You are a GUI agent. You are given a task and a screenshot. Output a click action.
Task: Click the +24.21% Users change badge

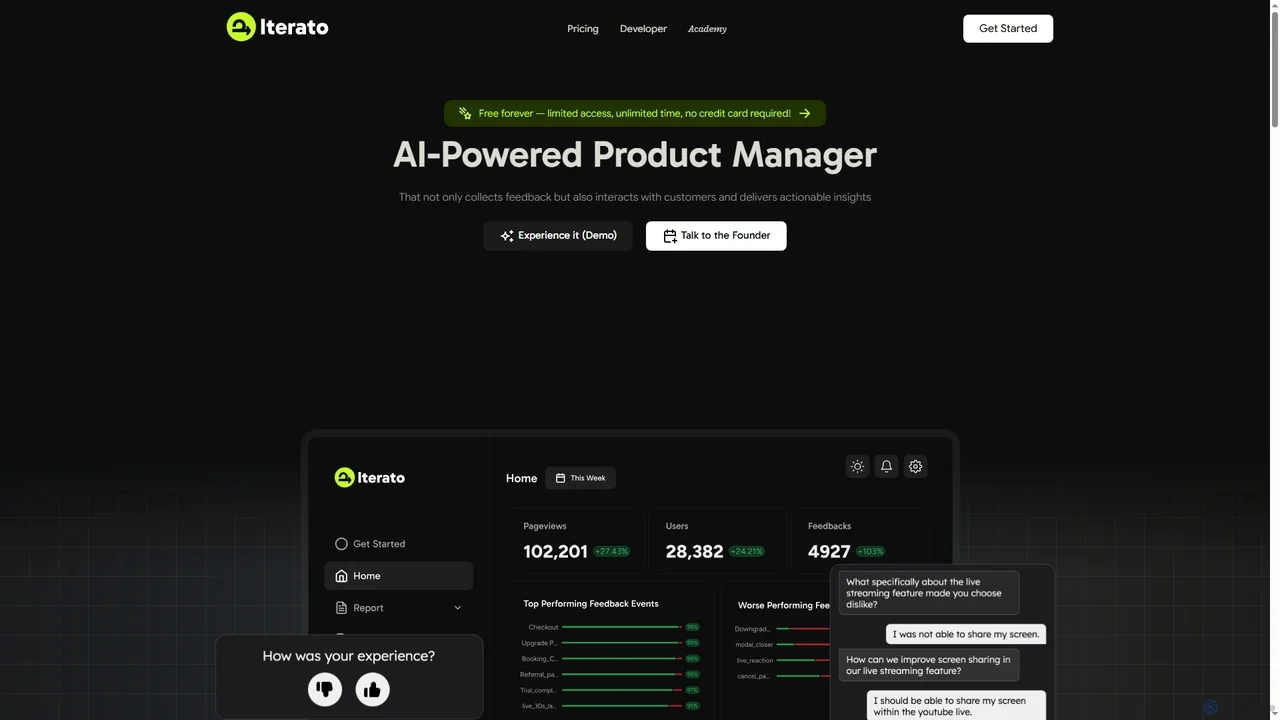click(x=747, y=552)
